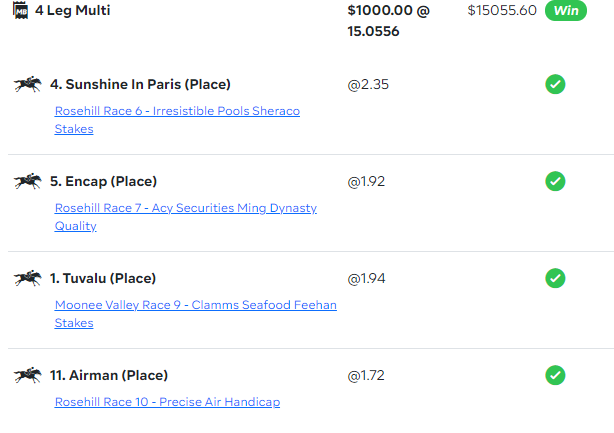The height and width of the screenshot is (433, 614).
Task: Click horse racing icon beside Encap
Action: pyautogui.click(x=28, y=181)
